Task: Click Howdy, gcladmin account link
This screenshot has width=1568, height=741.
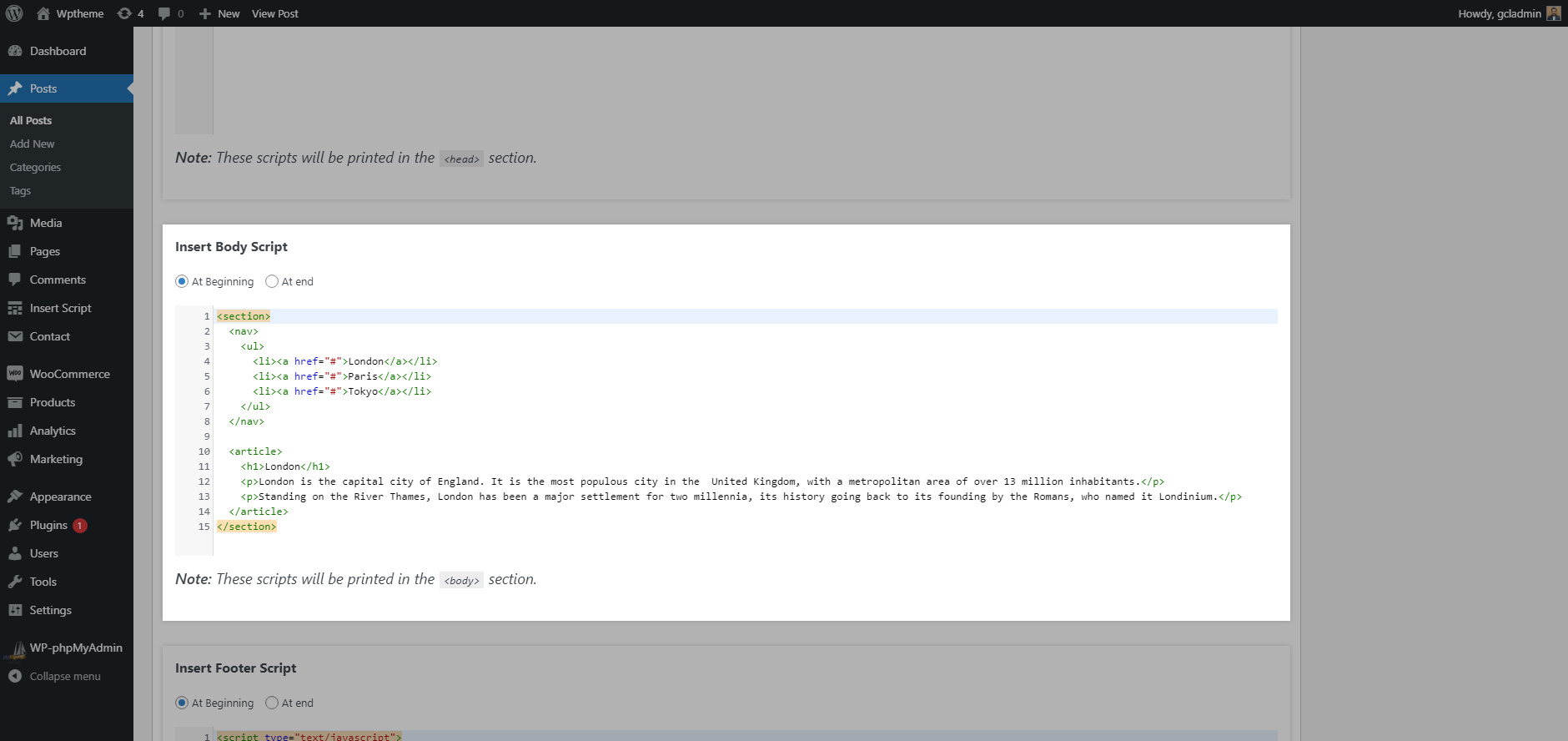Action: (1500, 13)
